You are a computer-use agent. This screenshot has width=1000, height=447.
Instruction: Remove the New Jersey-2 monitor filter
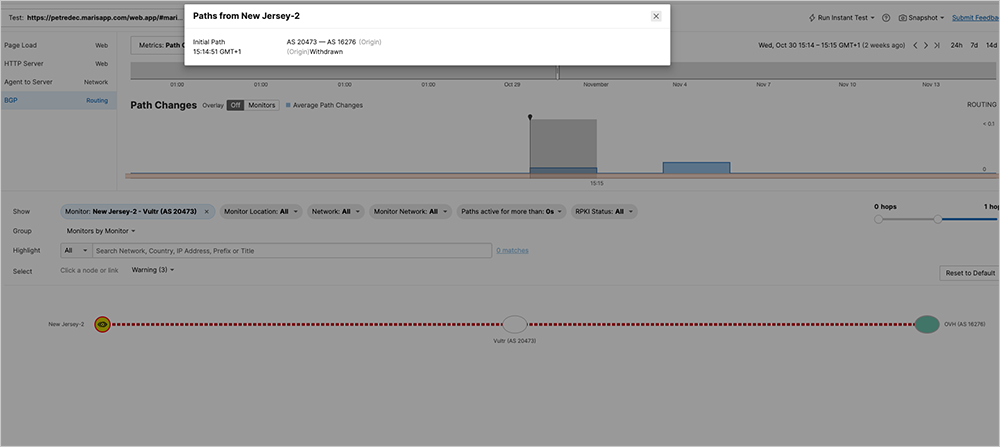207,212
